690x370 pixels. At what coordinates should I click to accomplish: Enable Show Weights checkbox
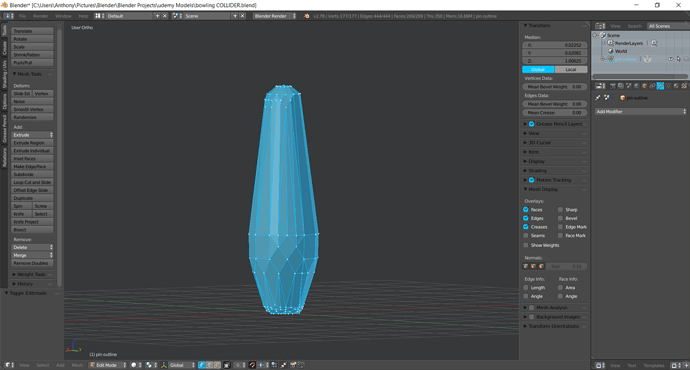[x=526, y=245]
